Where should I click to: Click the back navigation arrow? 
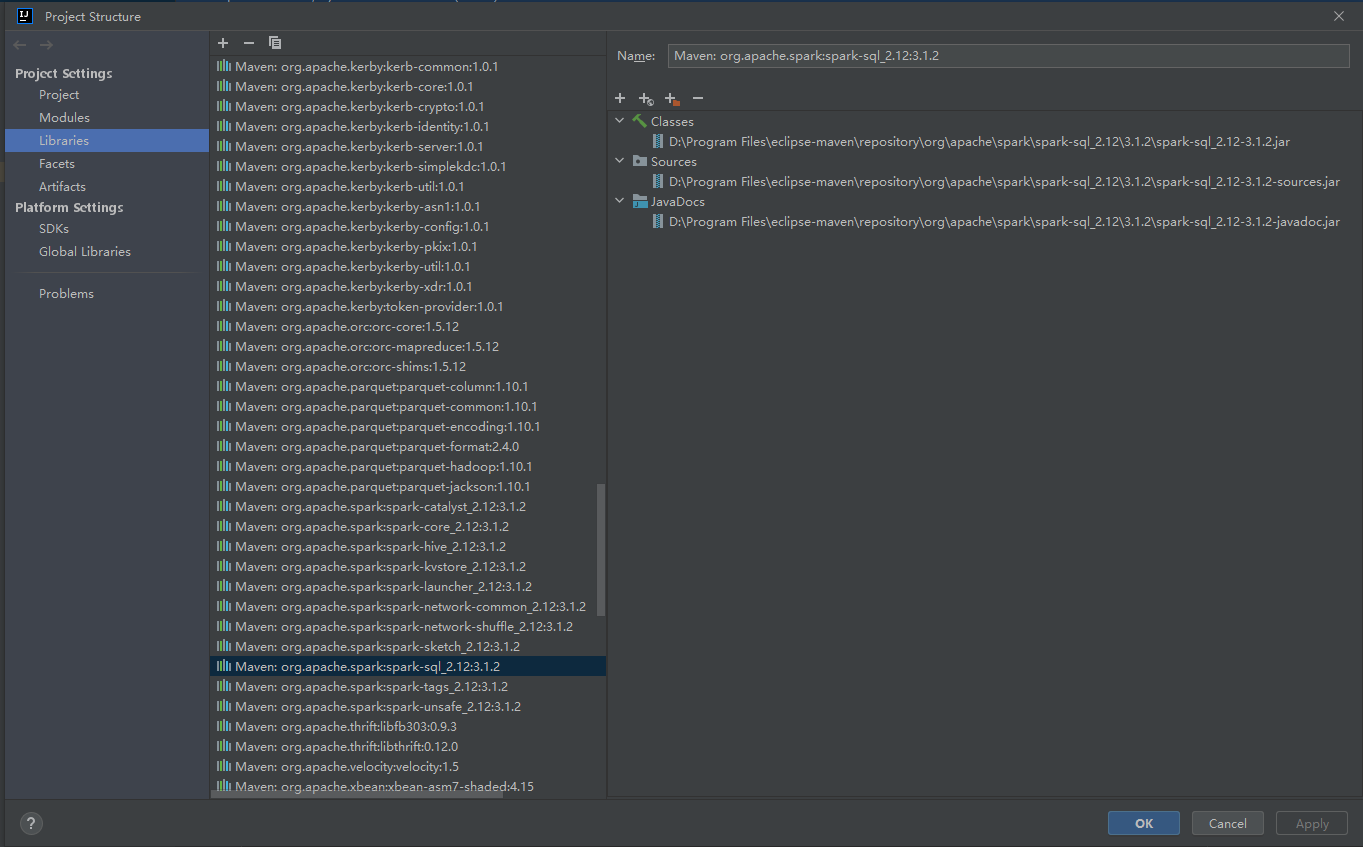(x=20, y=45)
